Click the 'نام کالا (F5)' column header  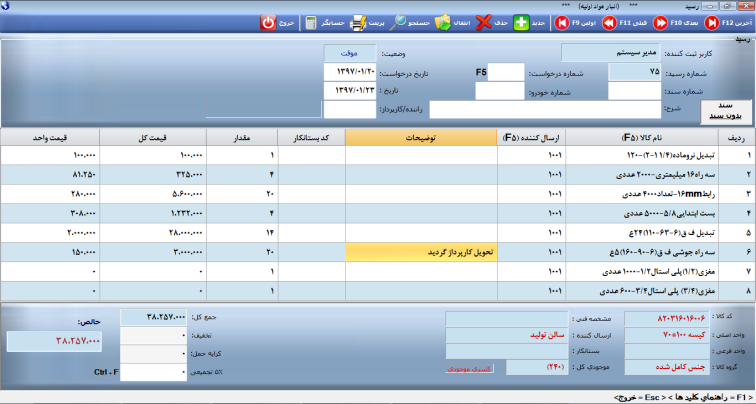639,138
